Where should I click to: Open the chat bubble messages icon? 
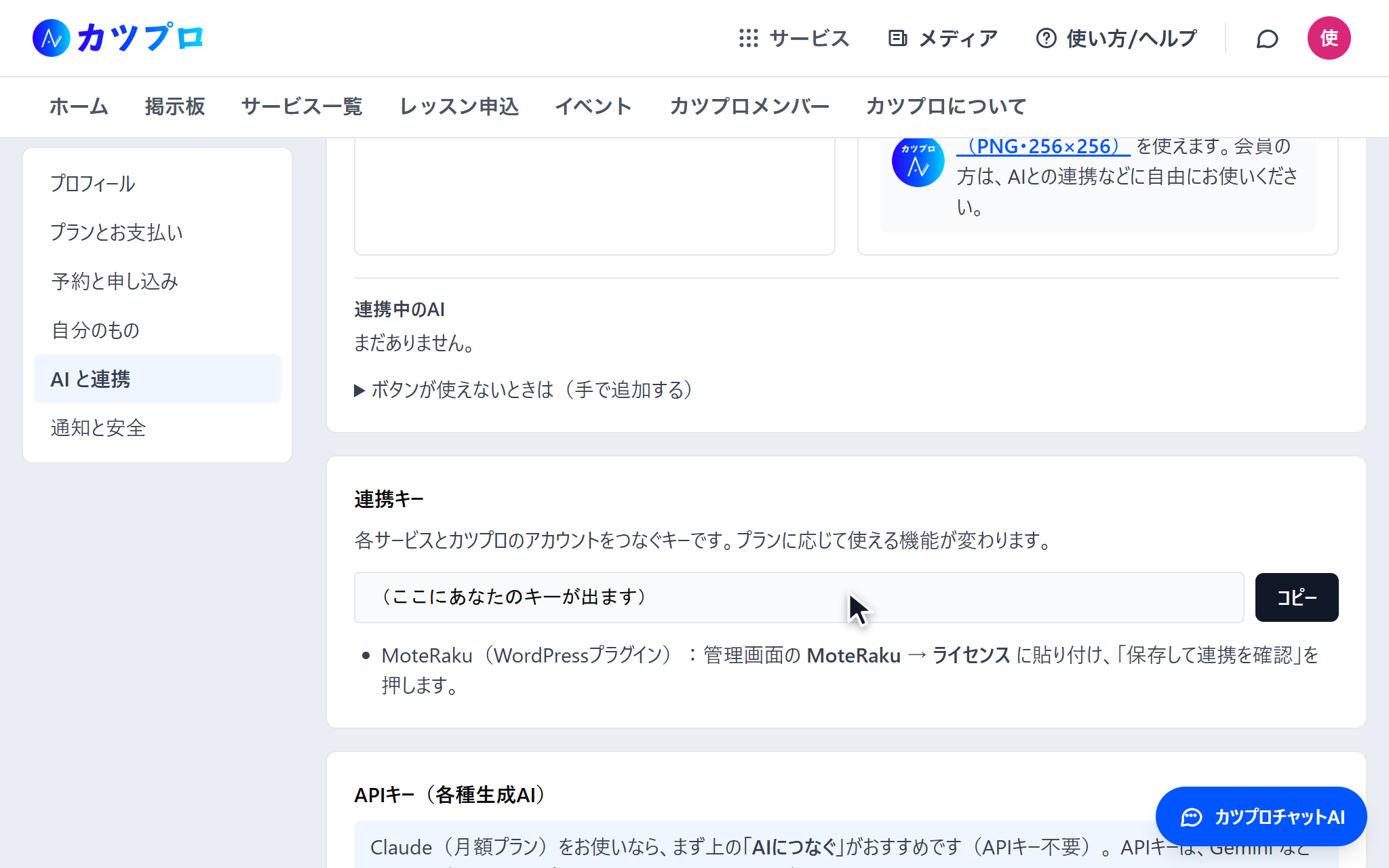(x=1267, y=39)
